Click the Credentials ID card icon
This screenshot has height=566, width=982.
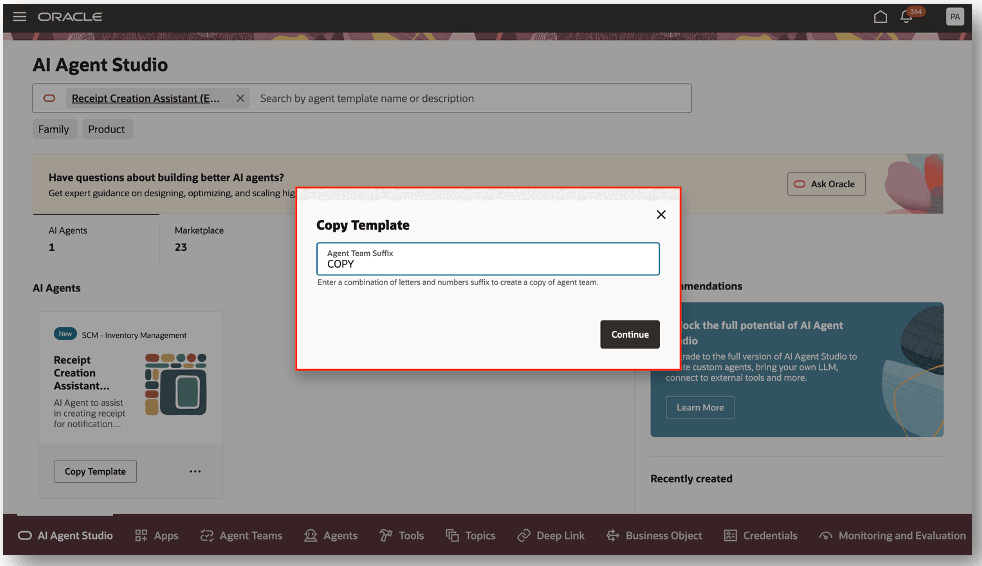(x=730, y=535)
